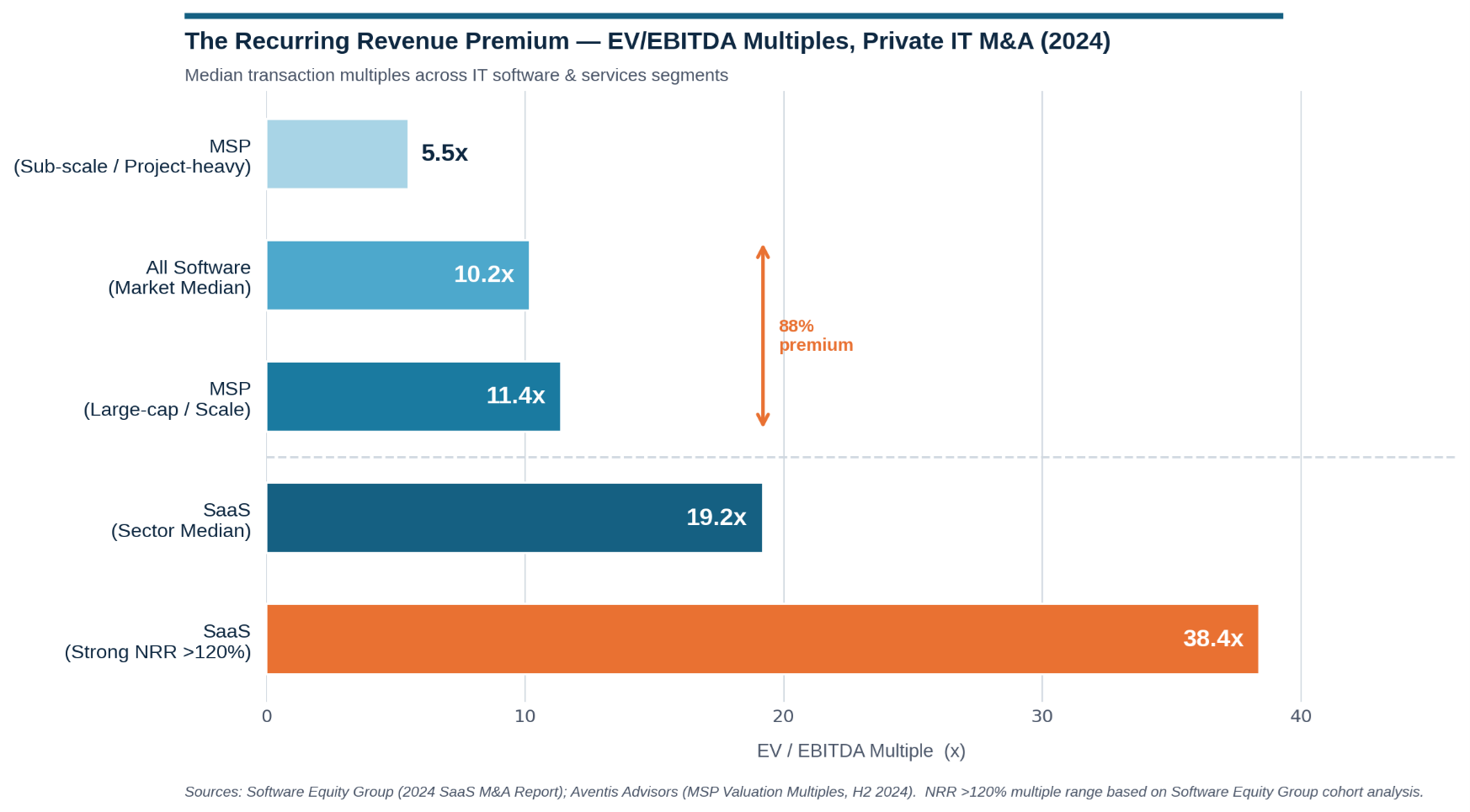The image size is (1470, 812).
Task: Click the x-axis tick label 40
Action: coord(1300,716)
